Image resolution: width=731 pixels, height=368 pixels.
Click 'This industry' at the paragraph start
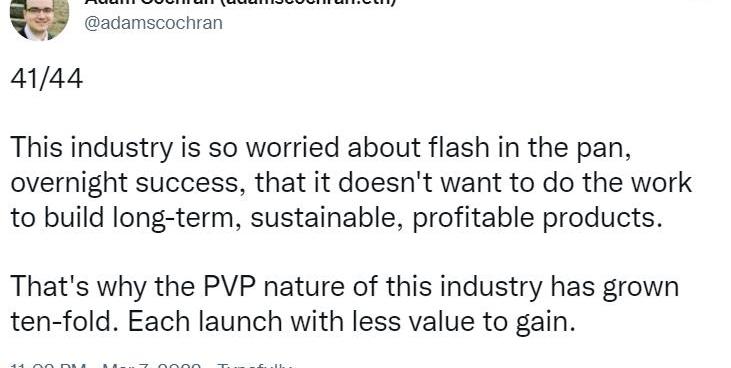tap(91, 148)
